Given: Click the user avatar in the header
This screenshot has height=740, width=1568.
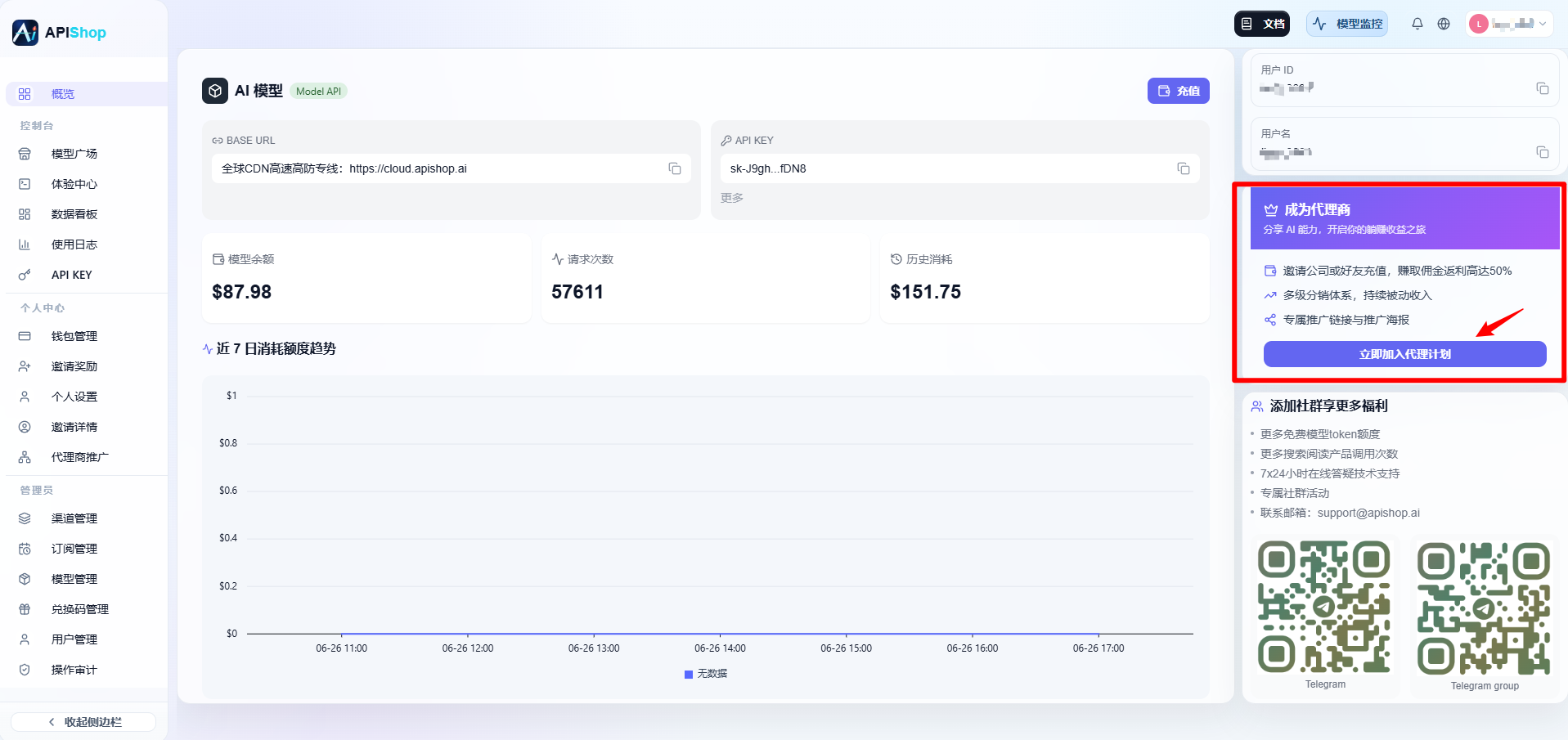Looking at the screenshot, I should click(1478, 24).
